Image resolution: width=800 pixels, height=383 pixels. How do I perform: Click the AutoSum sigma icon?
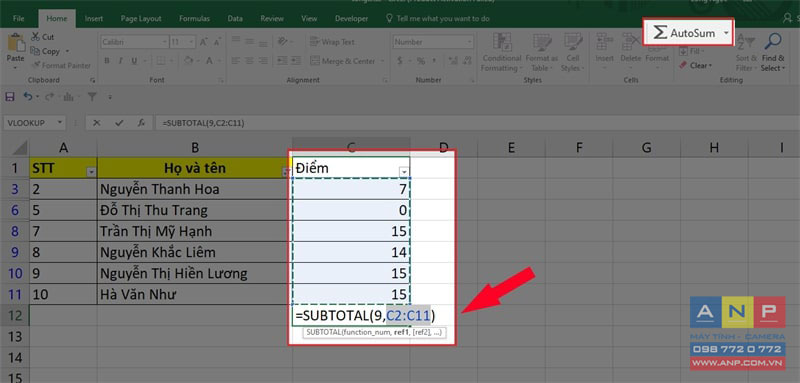(x=661, y=33)
